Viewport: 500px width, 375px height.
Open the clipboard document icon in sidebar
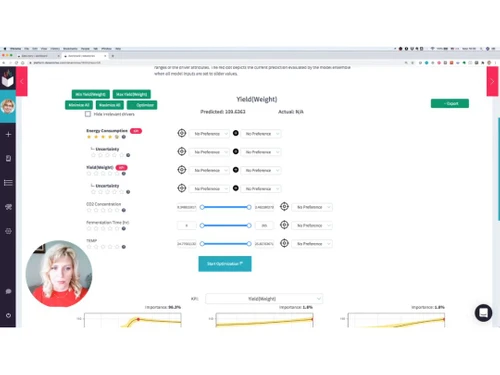(8, 158)
